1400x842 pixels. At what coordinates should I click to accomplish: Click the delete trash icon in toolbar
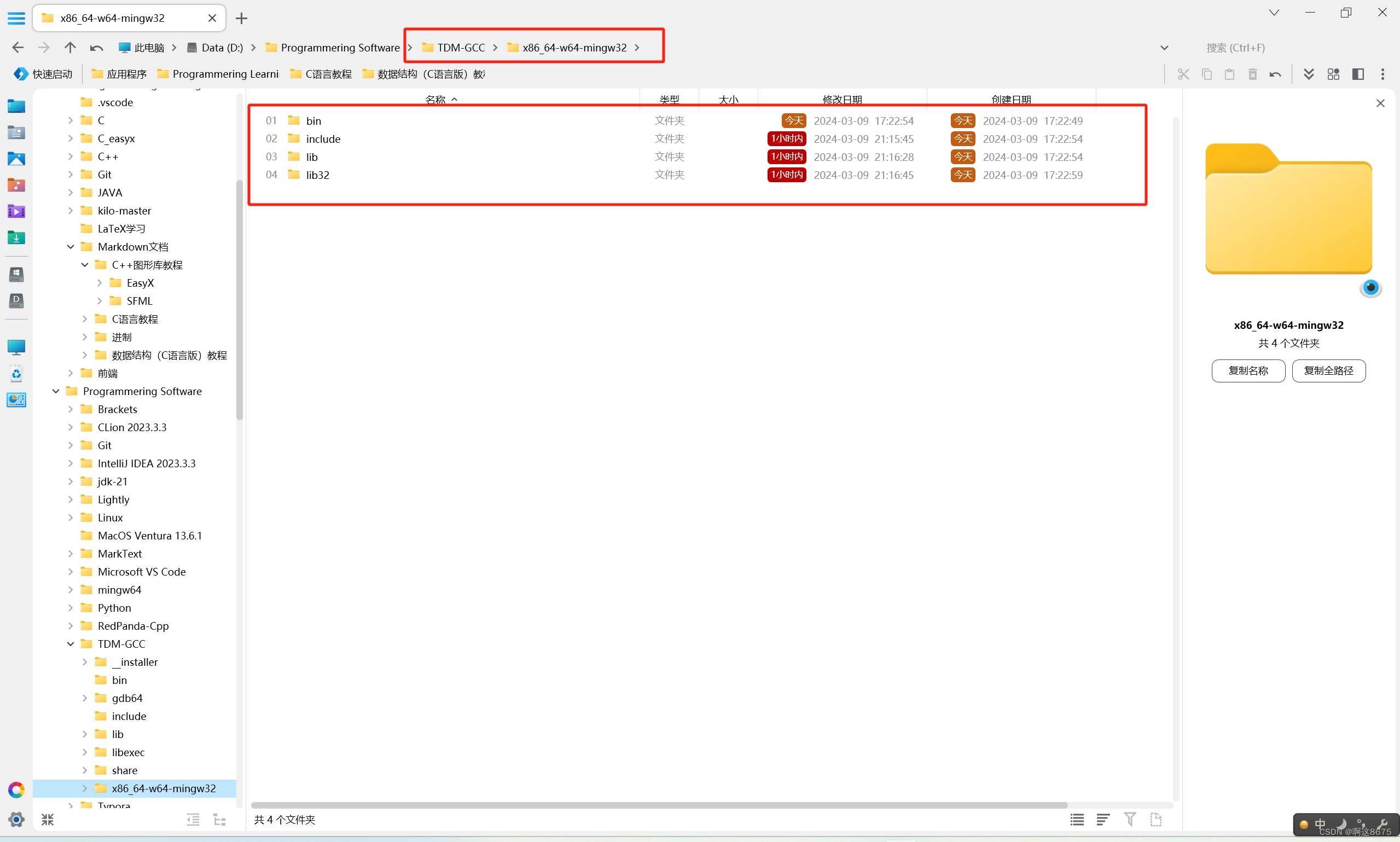[1252, 74]
